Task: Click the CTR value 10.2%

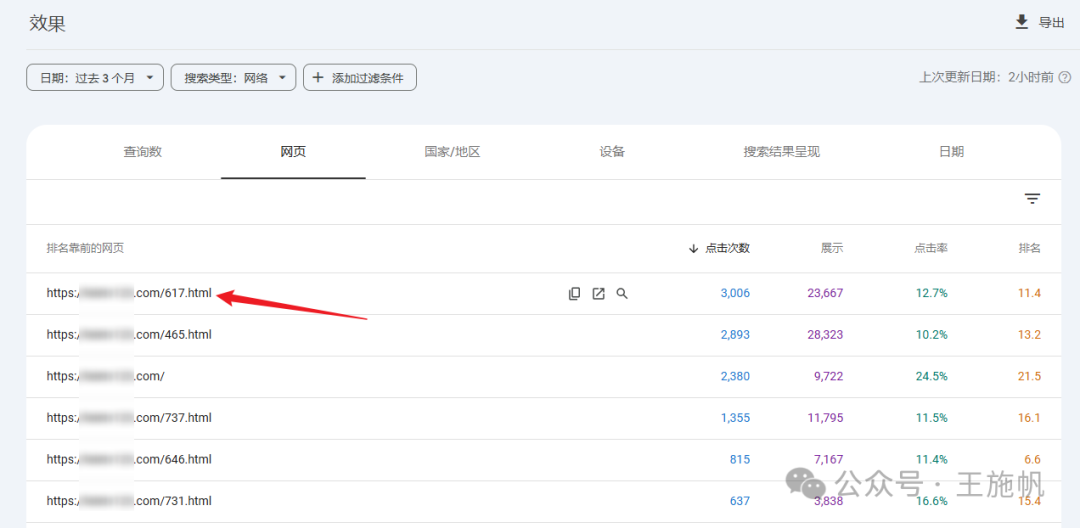Action: [x=932, y=335]
